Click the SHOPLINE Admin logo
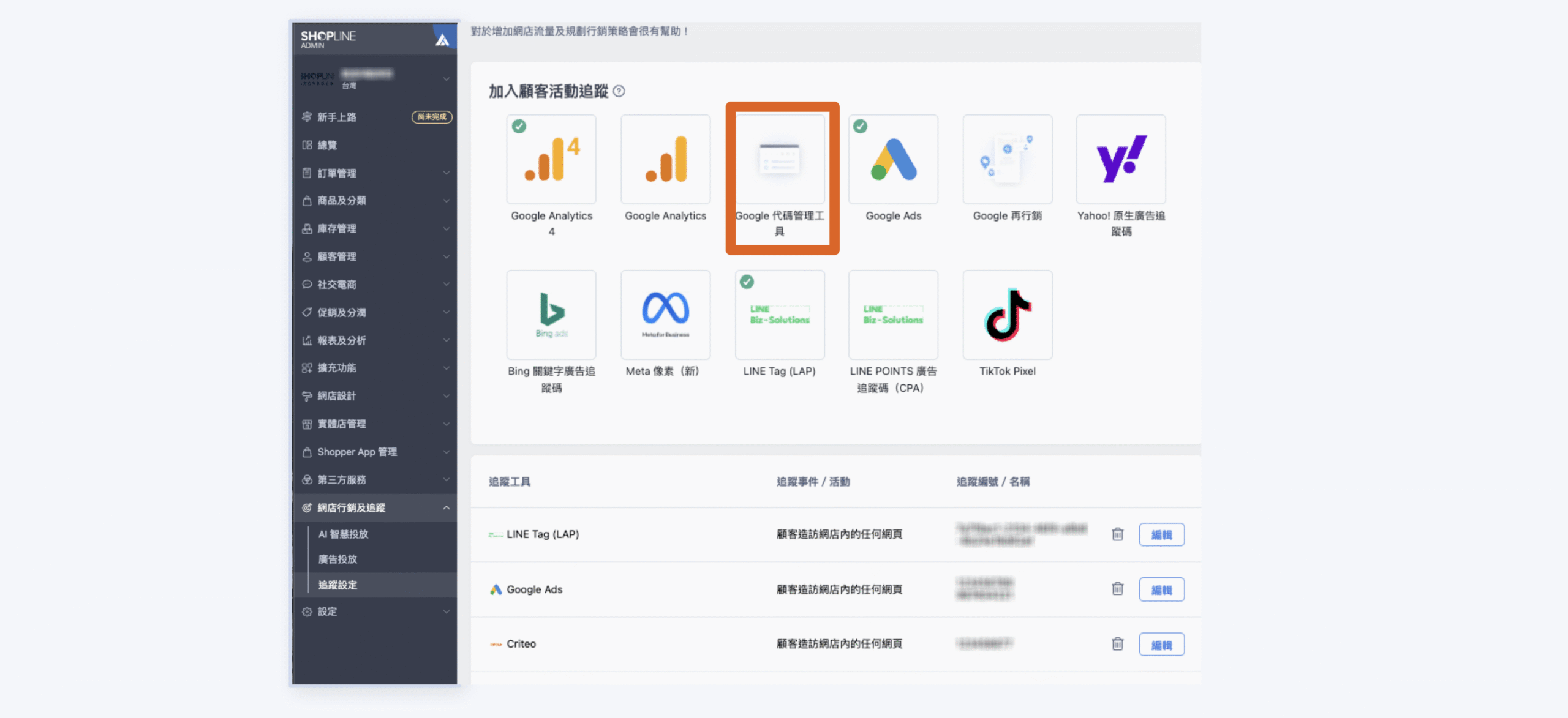 click(x=328, y=39)
